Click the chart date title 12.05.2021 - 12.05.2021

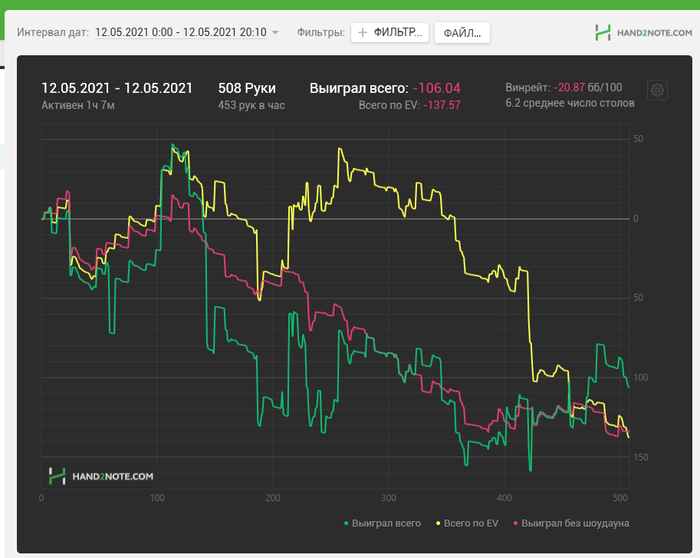[x=117, y=88]
